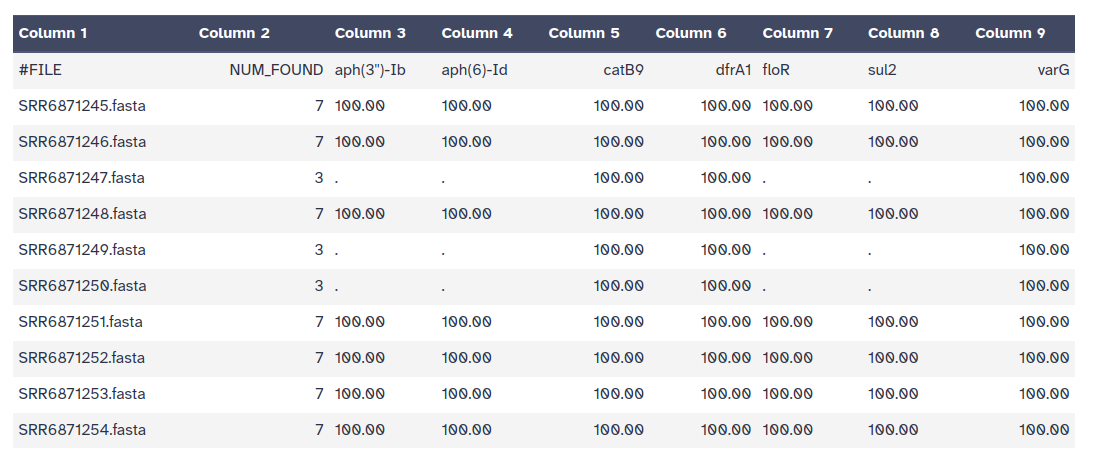Select varG value in SRR6871252.fasta row

[x=1044, y=358]
